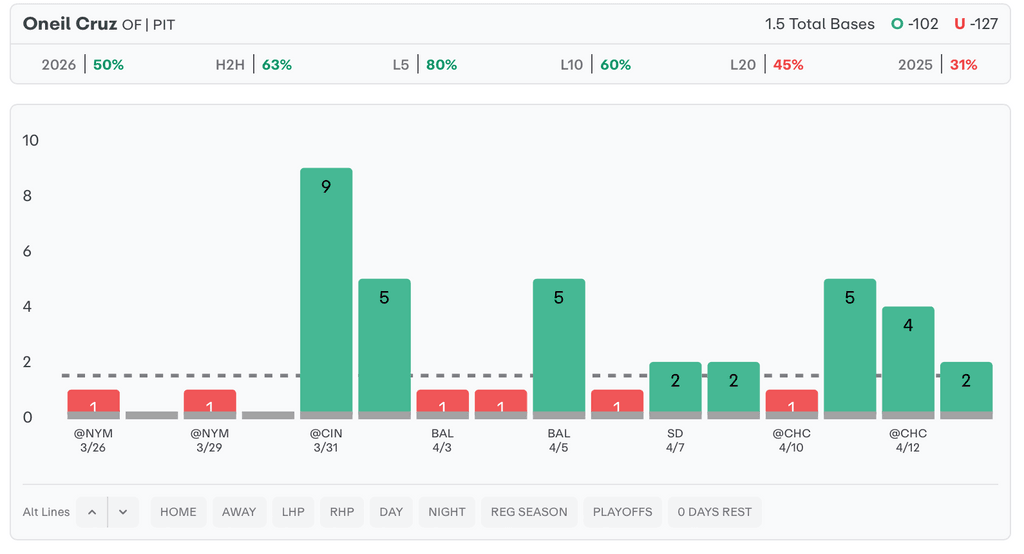The image size is (1024, 554).
Task: Select the REG SEASON filter
Action: coord(529,512)
